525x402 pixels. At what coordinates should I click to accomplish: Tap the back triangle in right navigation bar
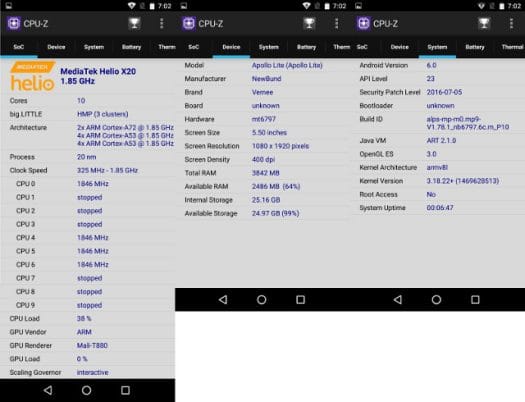[398, 300]
